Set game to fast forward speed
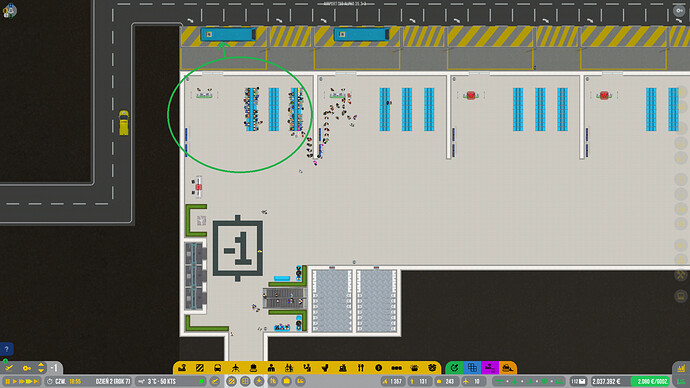Screen dimensions: 690x388 click(22, 381)
